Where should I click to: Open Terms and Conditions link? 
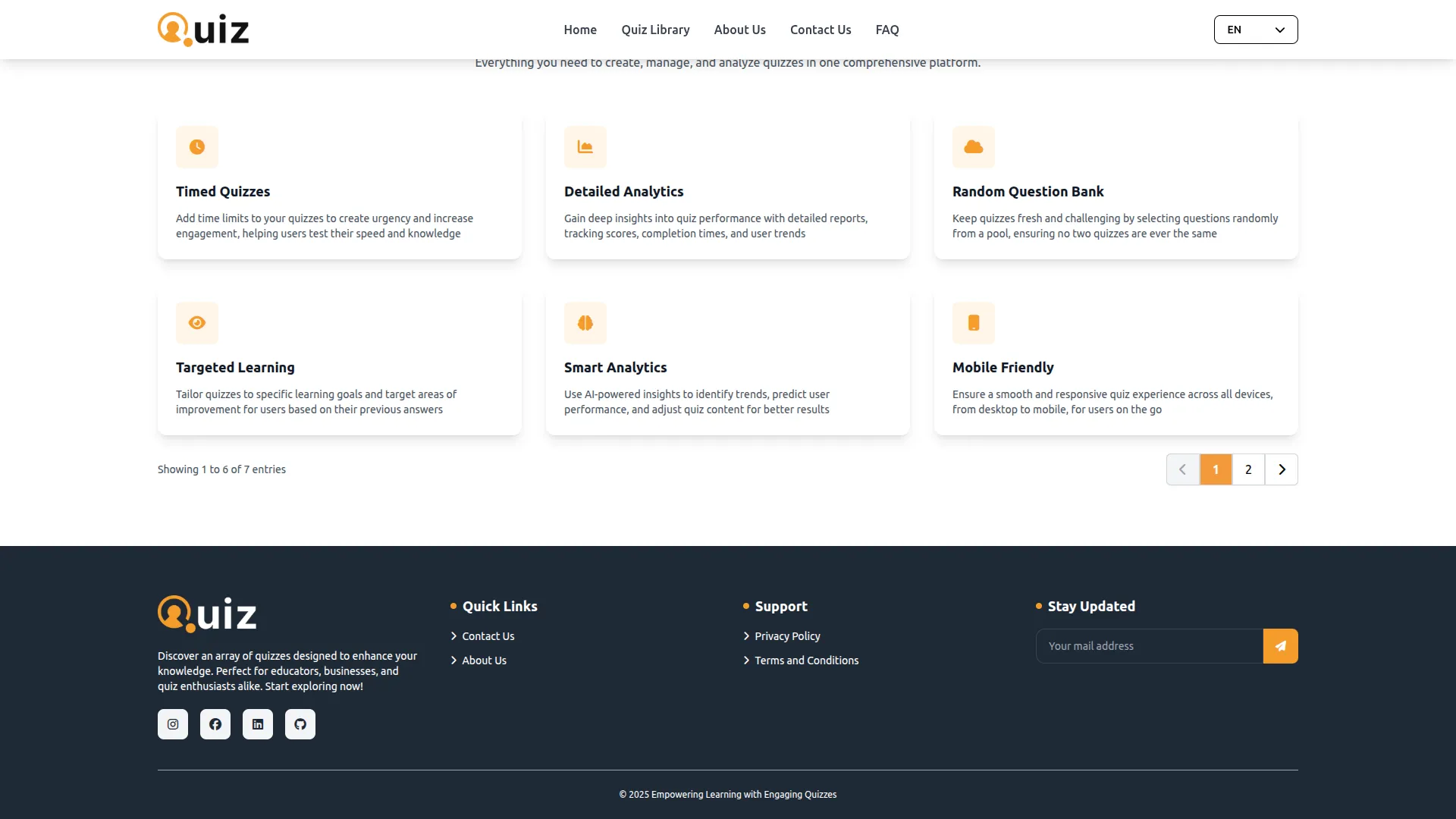tap(806, 661)
